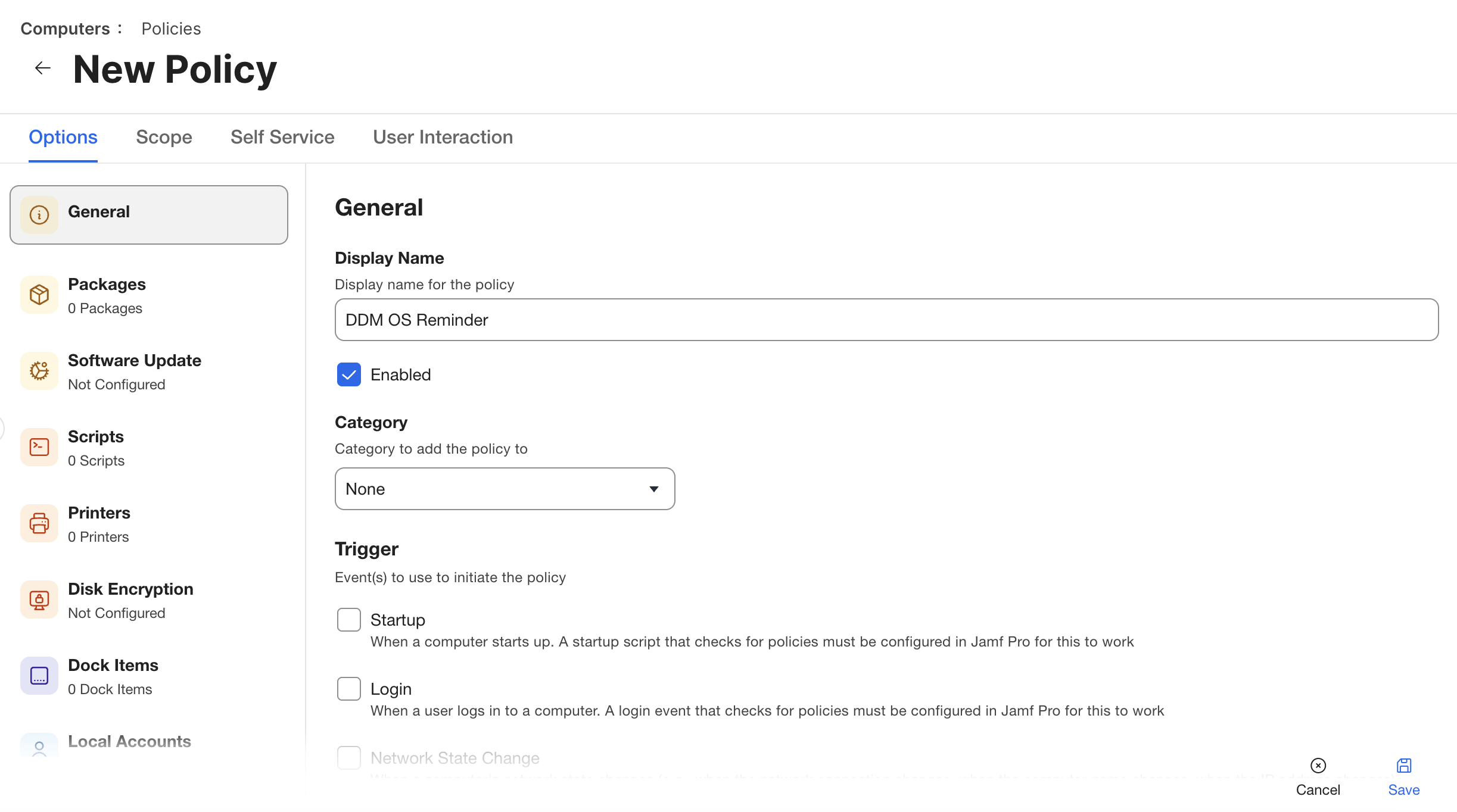Click the 'Enabled' label text

[x=400, y=374]
